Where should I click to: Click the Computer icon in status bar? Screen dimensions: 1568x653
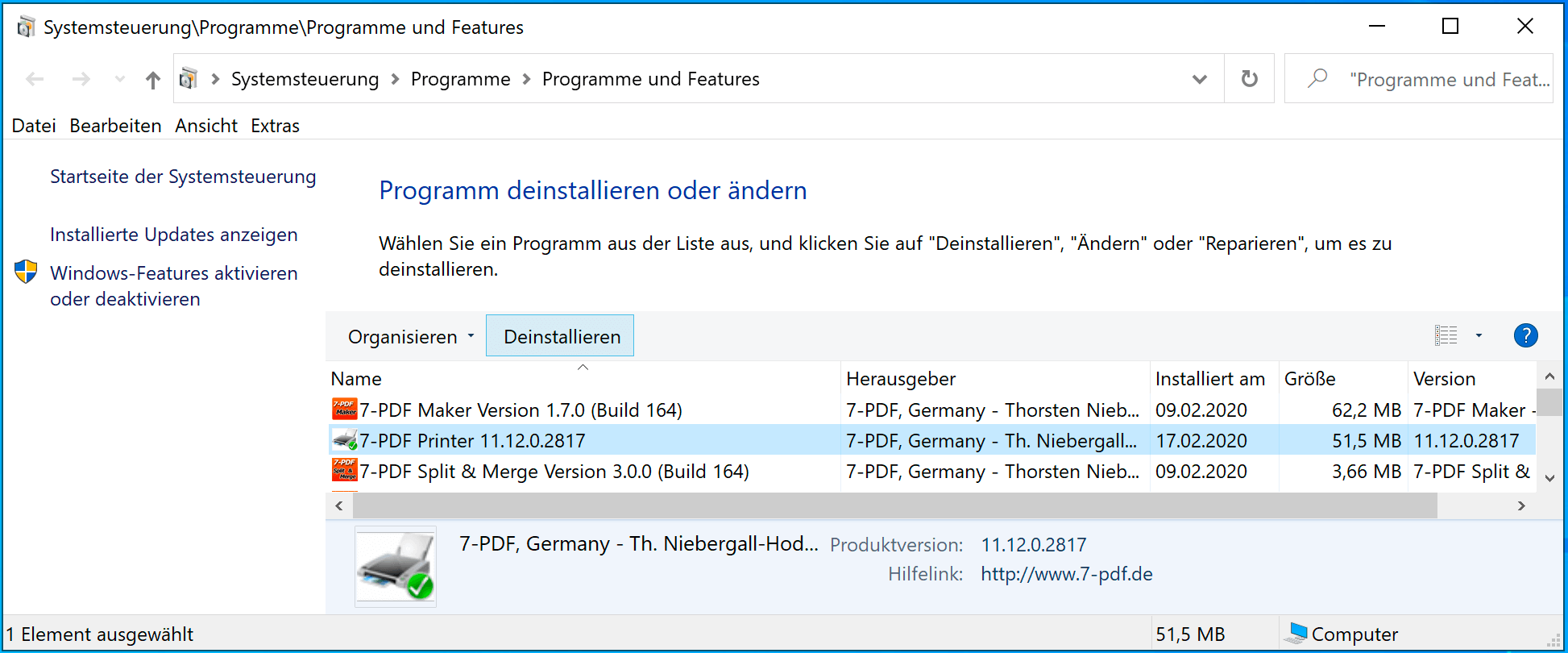1296,634
